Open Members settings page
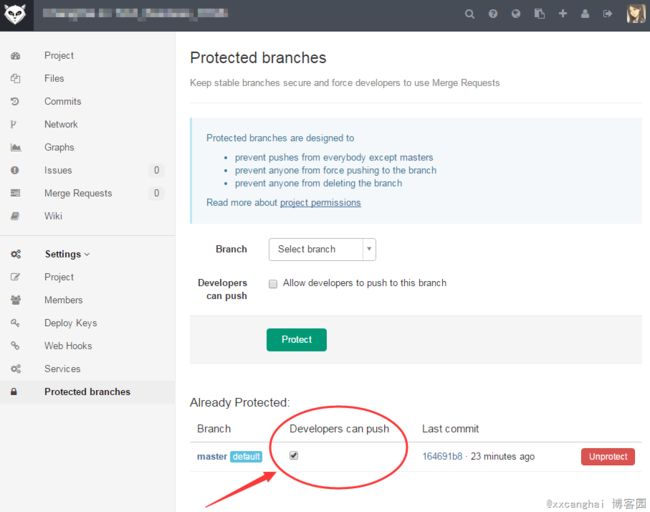 coord(63,300)
